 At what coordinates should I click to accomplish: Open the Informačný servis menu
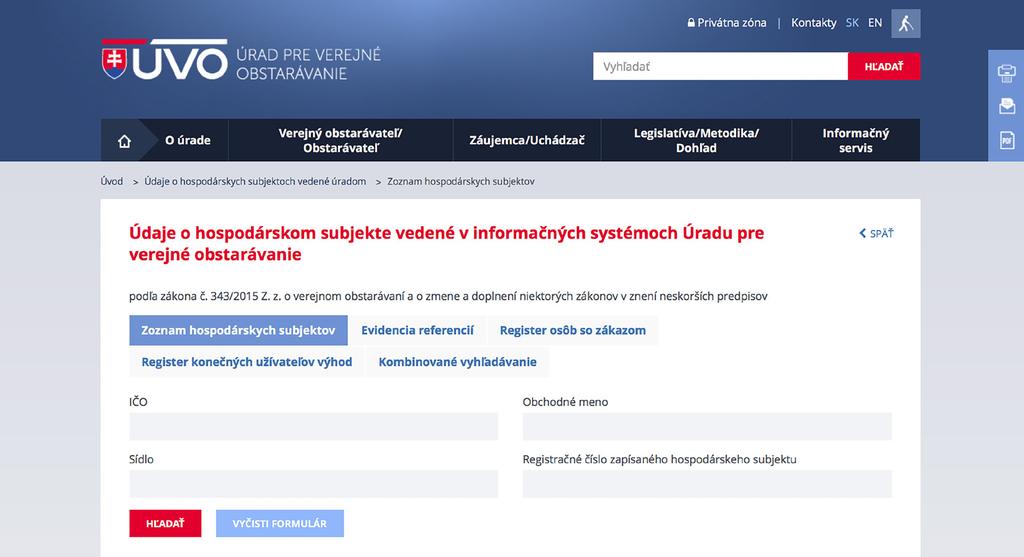point(856,140)
